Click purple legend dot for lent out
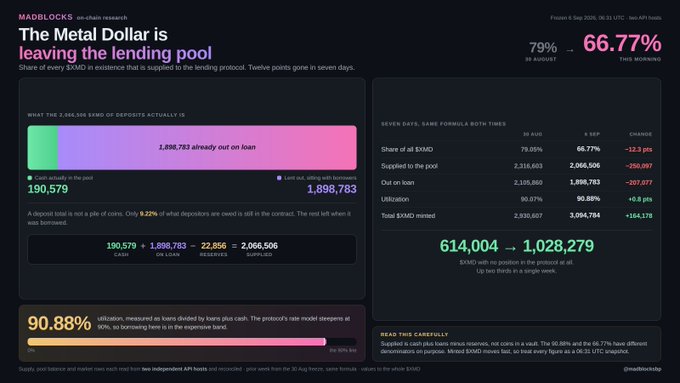The width and height of the screenshot is (680, 383). 279,178
